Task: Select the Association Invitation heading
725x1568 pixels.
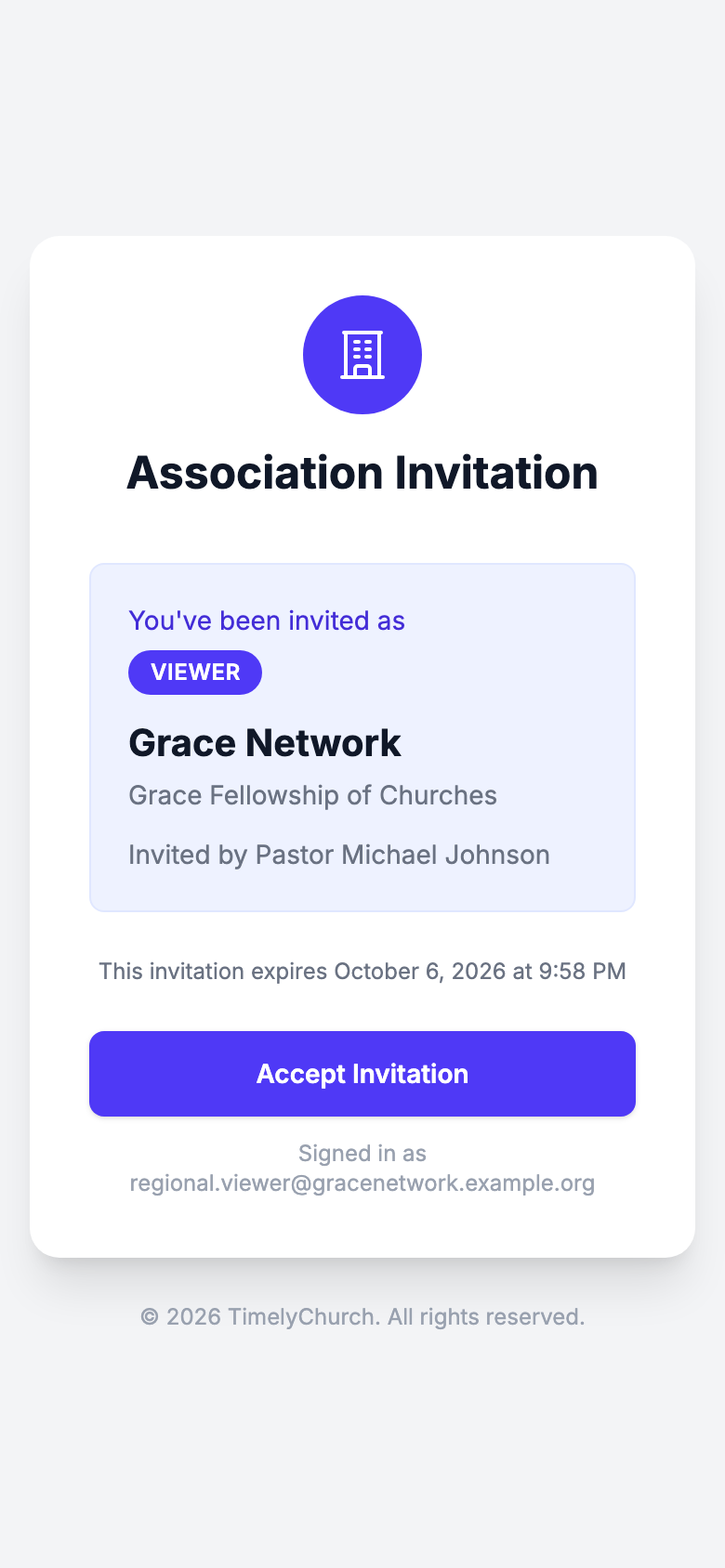Action: pyautogui.click(x=362, y=473)
